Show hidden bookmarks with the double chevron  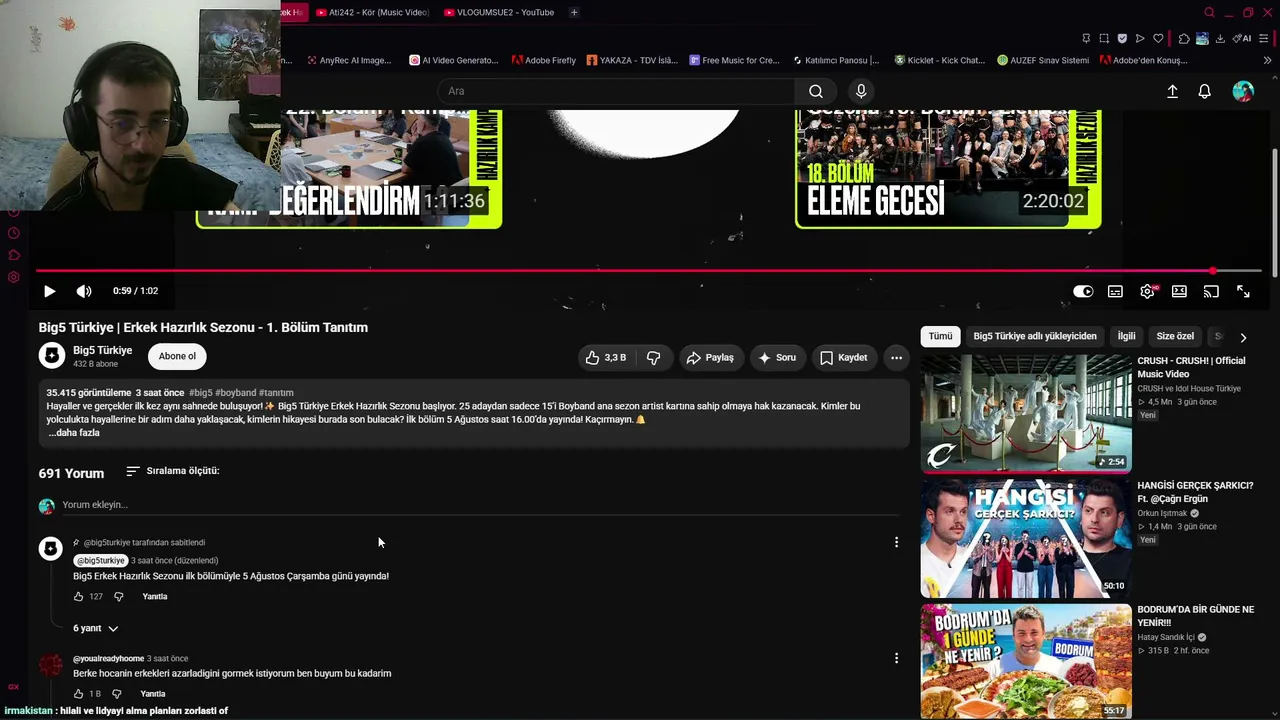click(x=1267, y=60)
